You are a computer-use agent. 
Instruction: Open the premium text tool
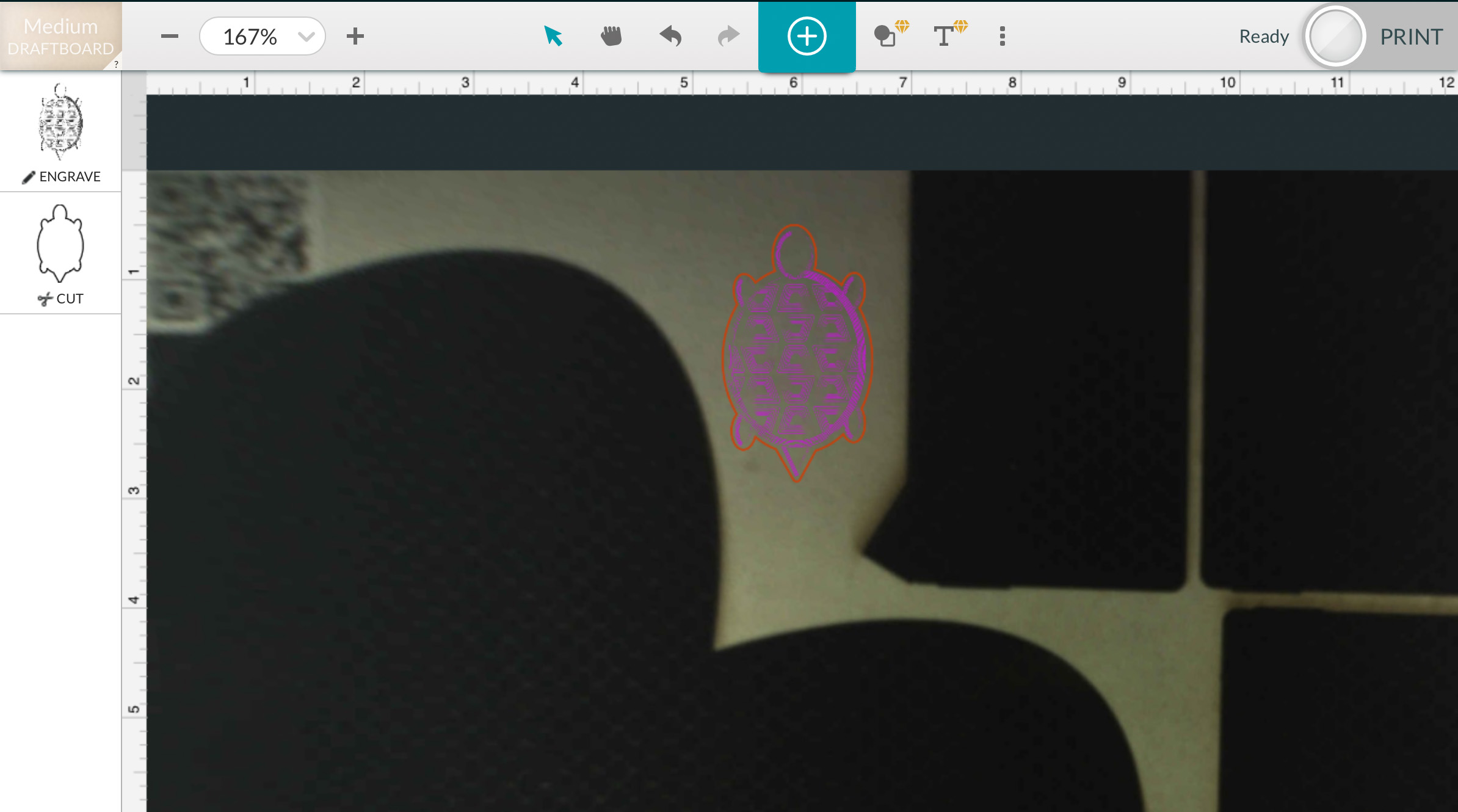pyautogui.click(x=950, y=35)
